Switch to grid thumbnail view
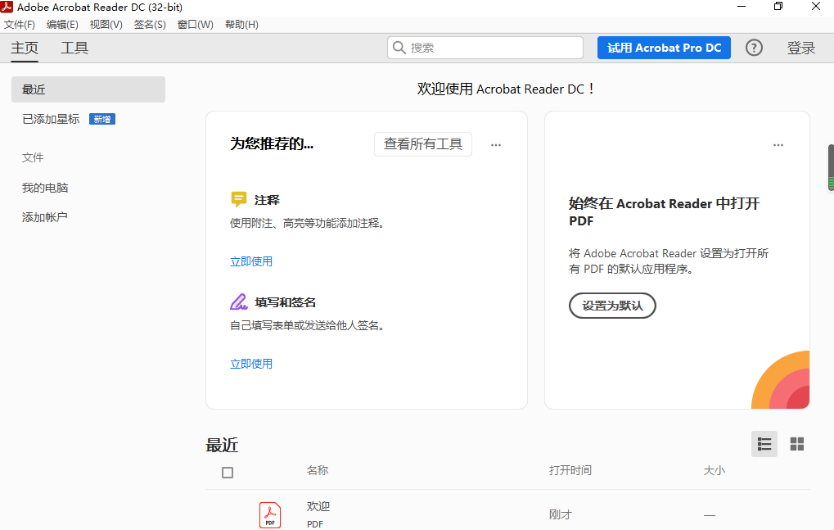This screenshot has width=834, height=530. click(797, 444)
